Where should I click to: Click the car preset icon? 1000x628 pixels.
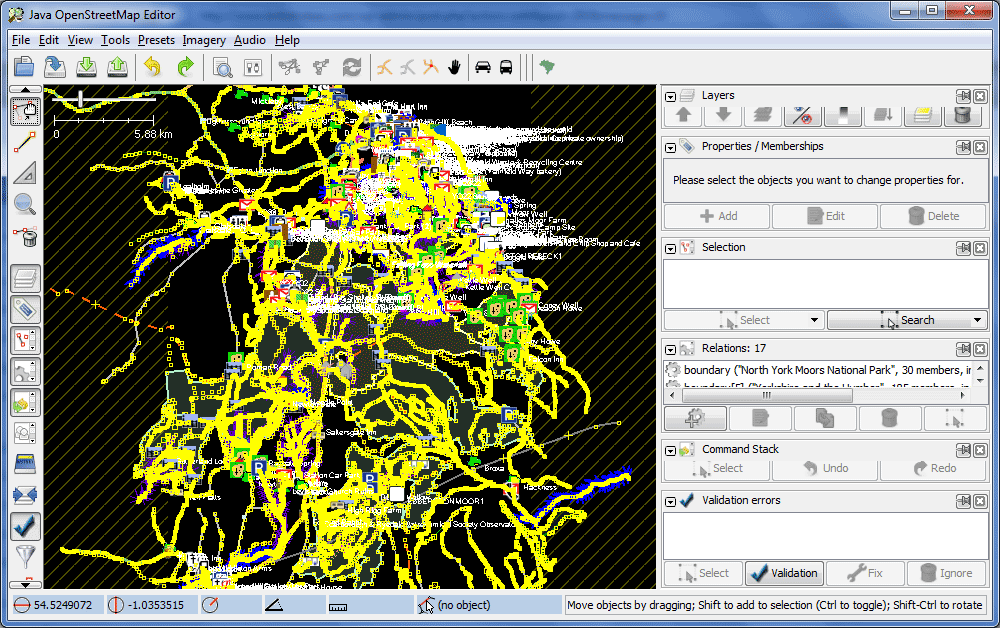tap(483, 66)
